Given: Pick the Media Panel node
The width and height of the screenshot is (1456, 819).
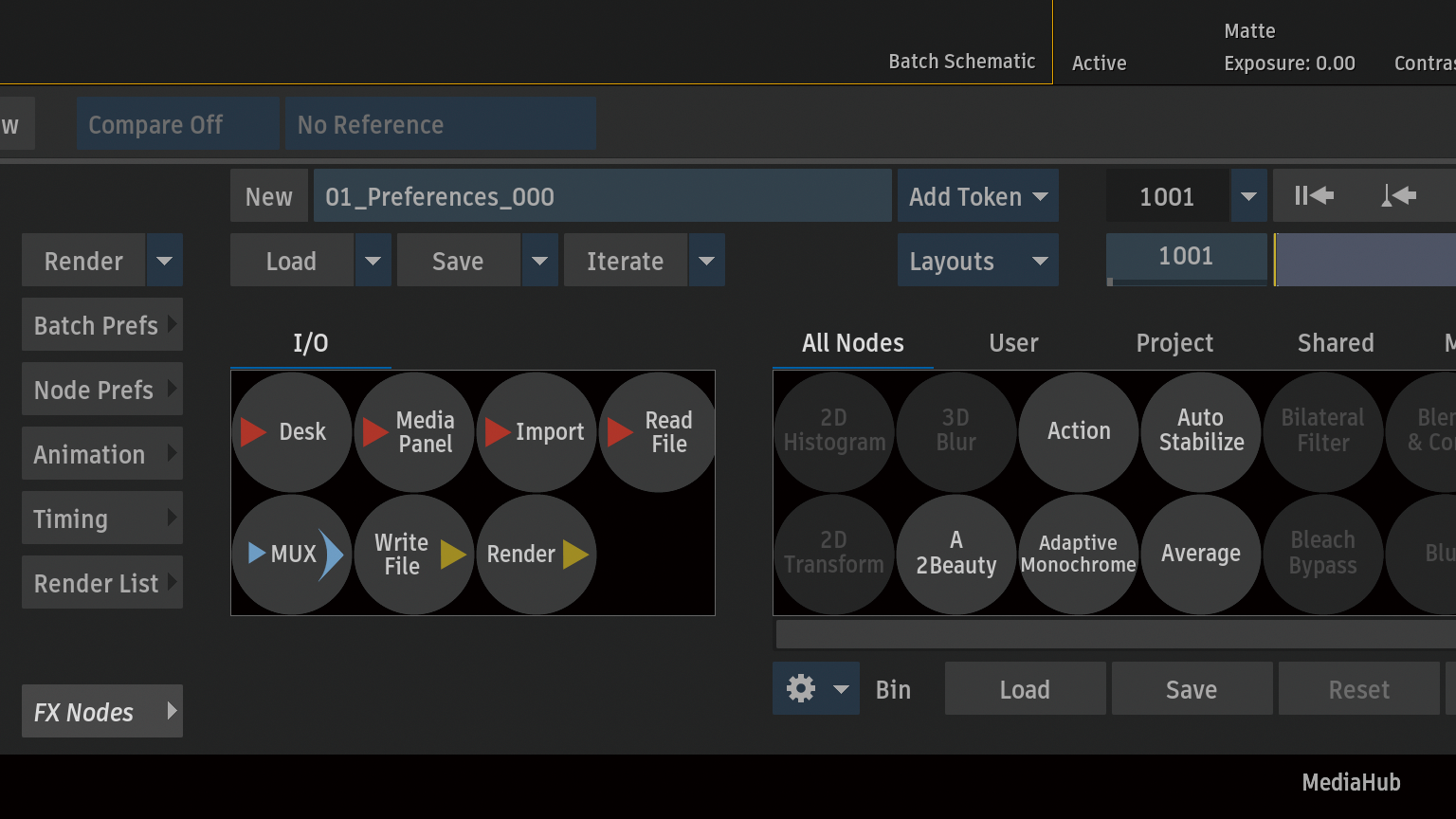Looking at the screenshot, I should click(x=413, y=432).
